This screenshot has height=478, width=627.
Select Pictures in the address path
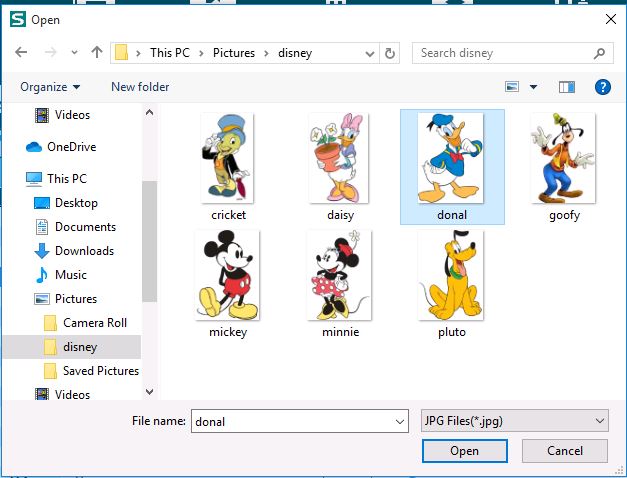[x=234, y=53]
